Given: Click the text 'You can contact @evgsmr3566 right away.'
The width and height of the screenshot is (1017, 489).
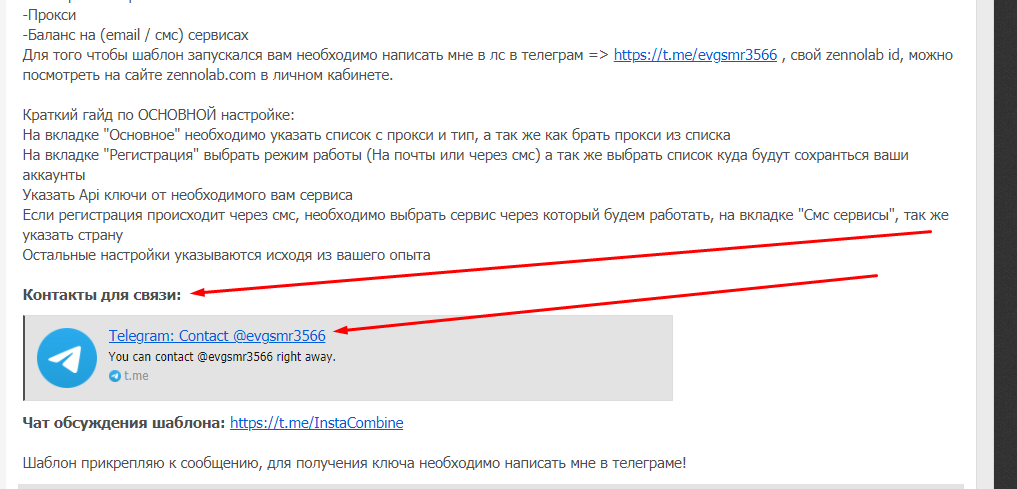Looking at the screenshot, I should pyautogui.click(x=222, y=357).
